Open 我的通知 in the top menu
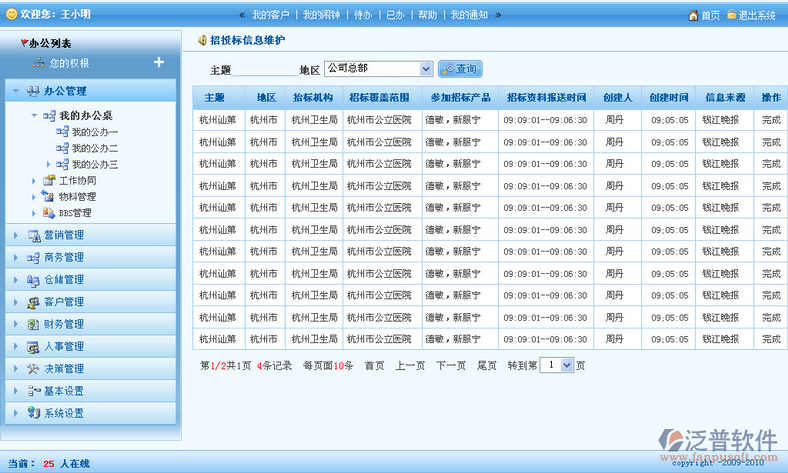This screenshot has width=788, height=473. 468,15
